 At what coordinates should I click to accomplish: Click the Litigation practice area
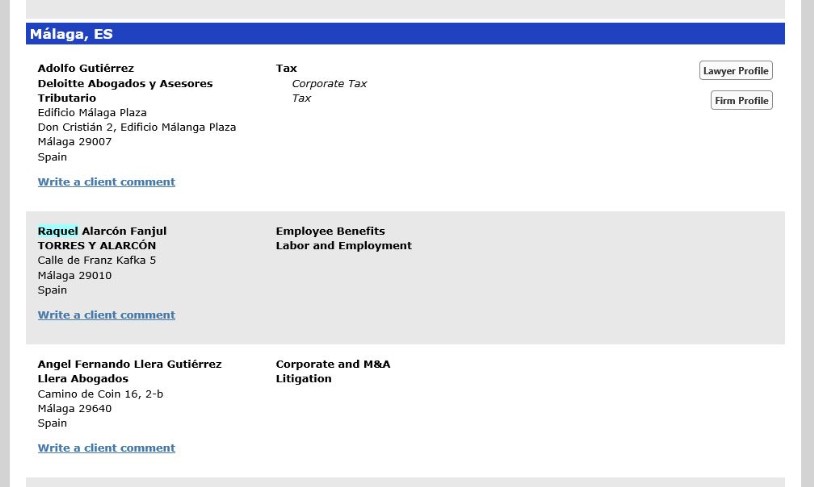(x=303, y=379)
